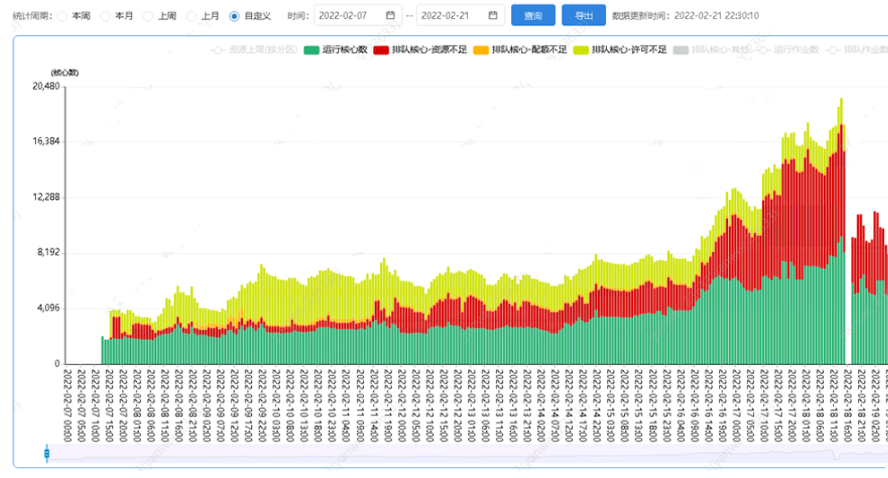Toggle the 运行核心数 green legend series

336,49
